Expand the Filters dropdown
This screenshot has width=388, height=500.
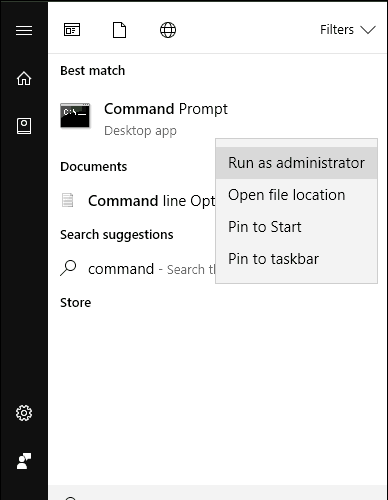[348, 30]
